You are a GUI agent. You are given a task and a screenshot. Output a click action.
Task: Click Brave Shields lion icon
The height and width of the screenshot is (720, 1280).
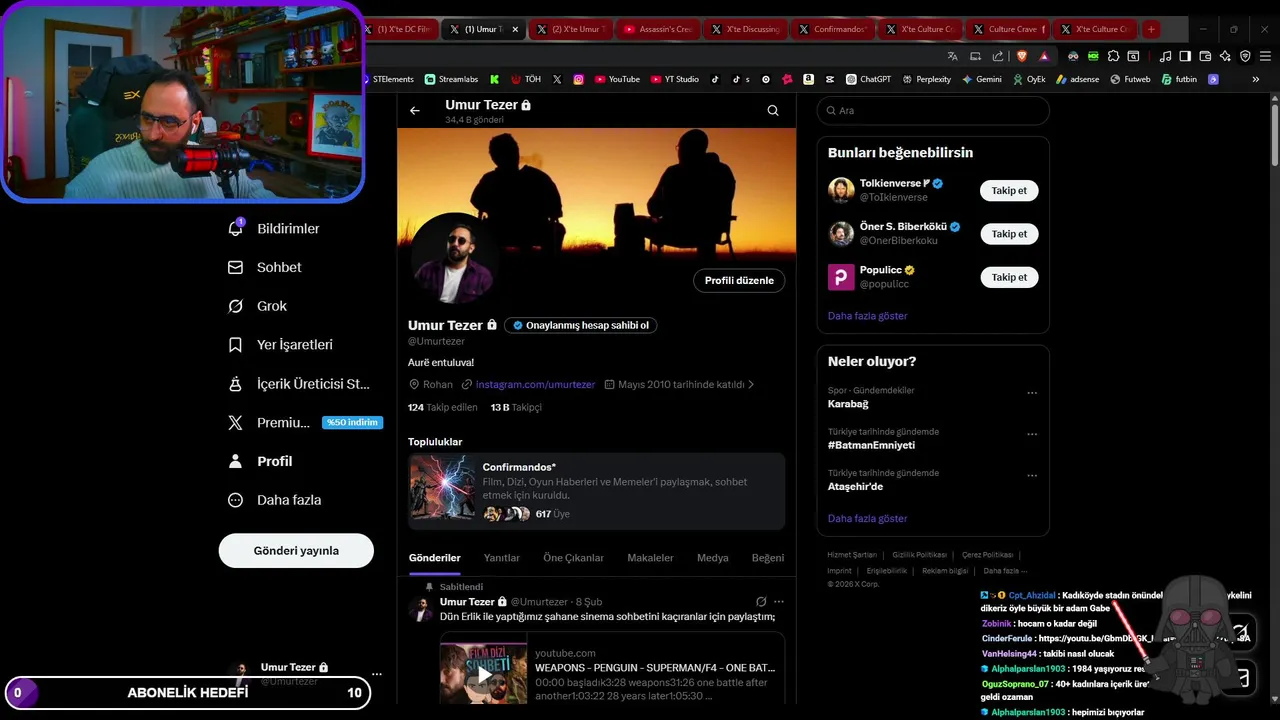(1024, 56)
